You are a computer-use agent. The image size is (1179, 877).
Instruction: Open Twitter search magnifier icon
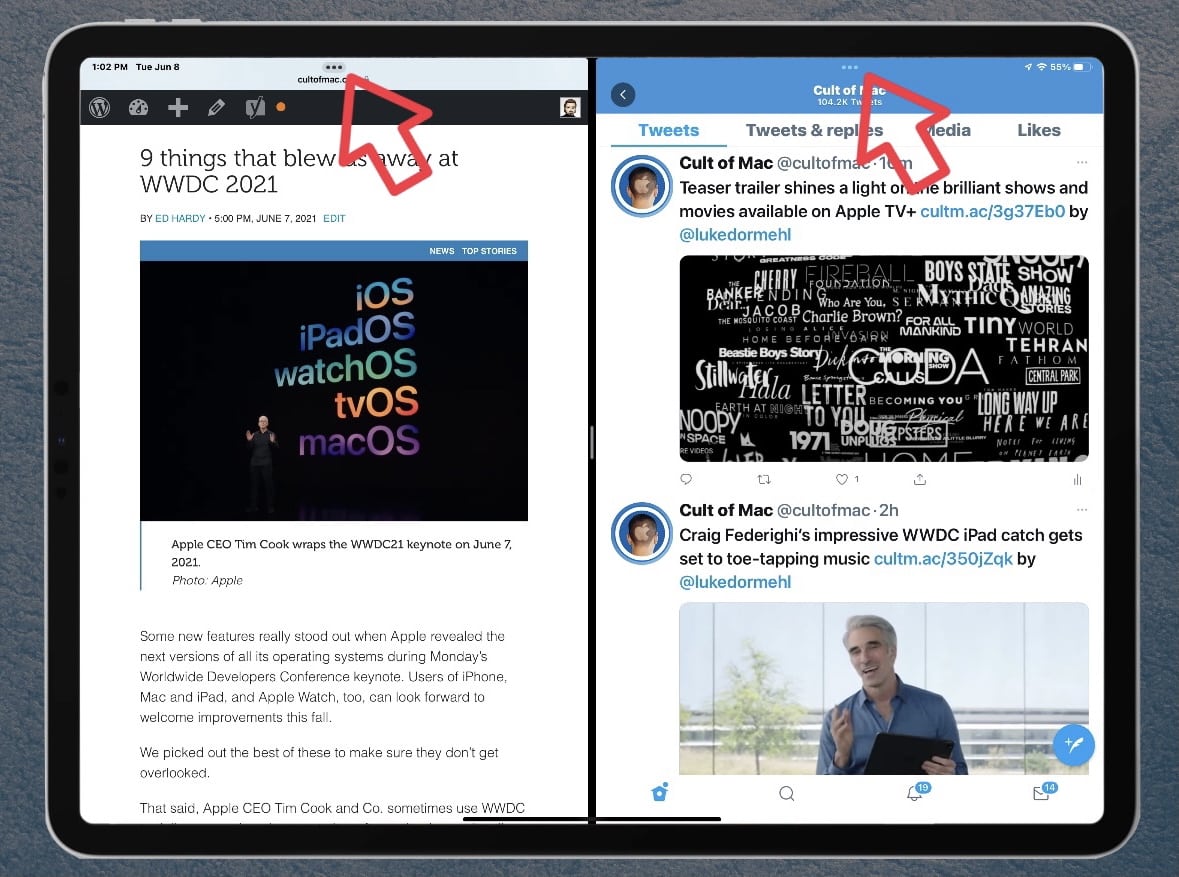click(x=787, y=794)
